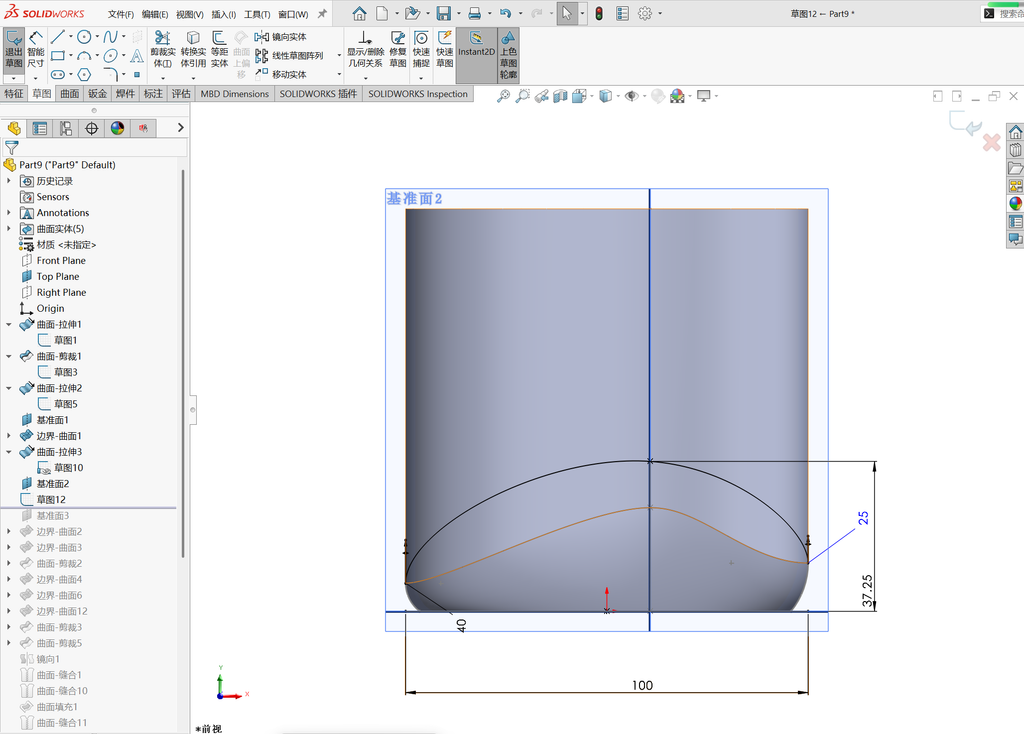Expand manager tabs with the right chevron
Screen dimensions: 1024x734
pyautogui.click(x=181, y=128)
